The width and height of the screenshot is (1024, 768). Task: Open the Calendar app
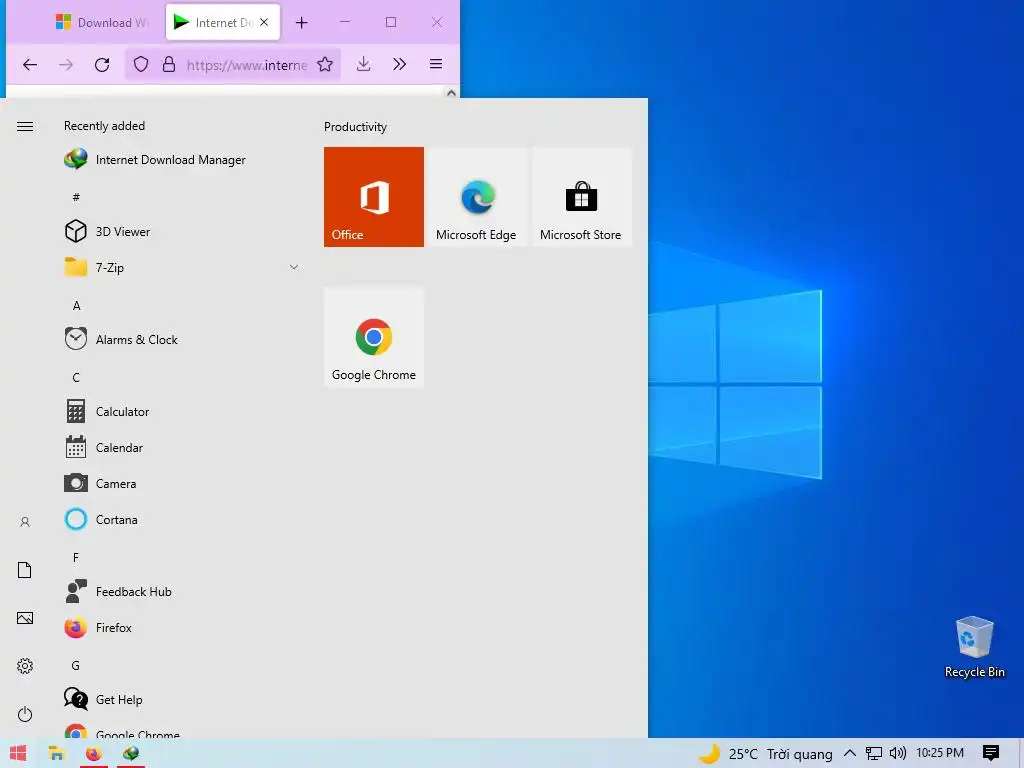click(x=104, y=447)
